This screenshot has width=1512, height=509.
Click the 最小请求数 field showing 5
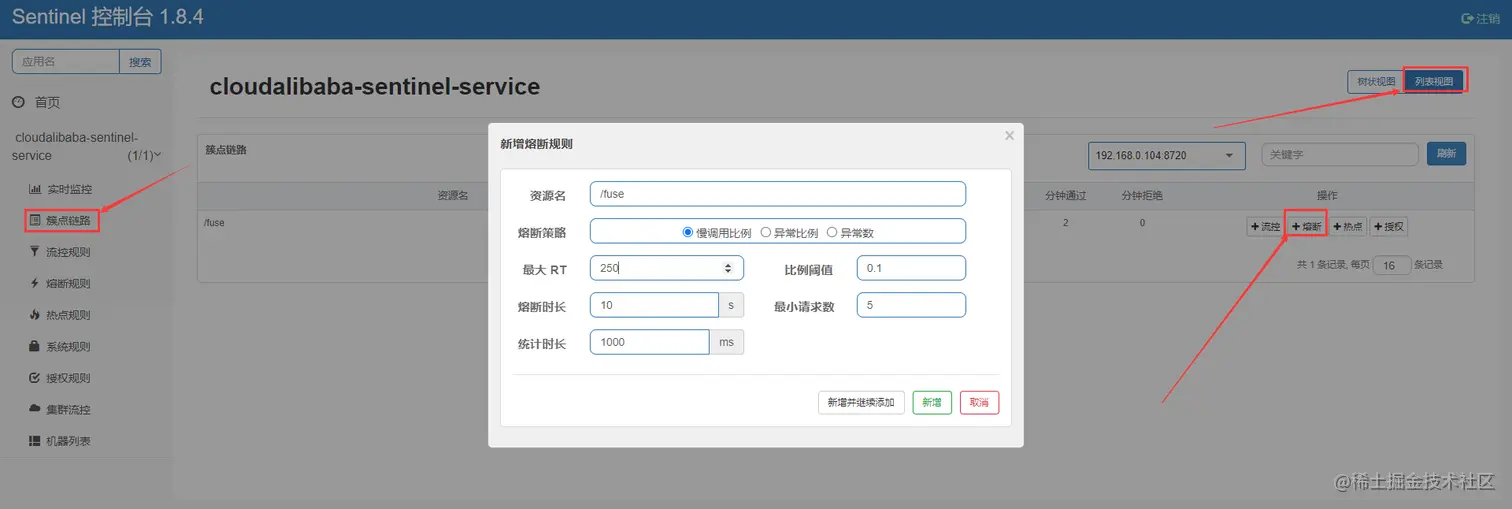[x=911, y=305]
